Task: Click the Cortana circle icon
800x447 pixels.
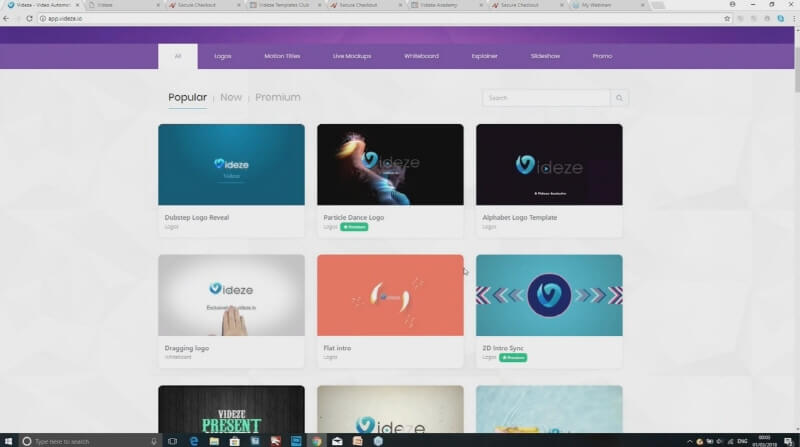Action: tap(27, 441)
